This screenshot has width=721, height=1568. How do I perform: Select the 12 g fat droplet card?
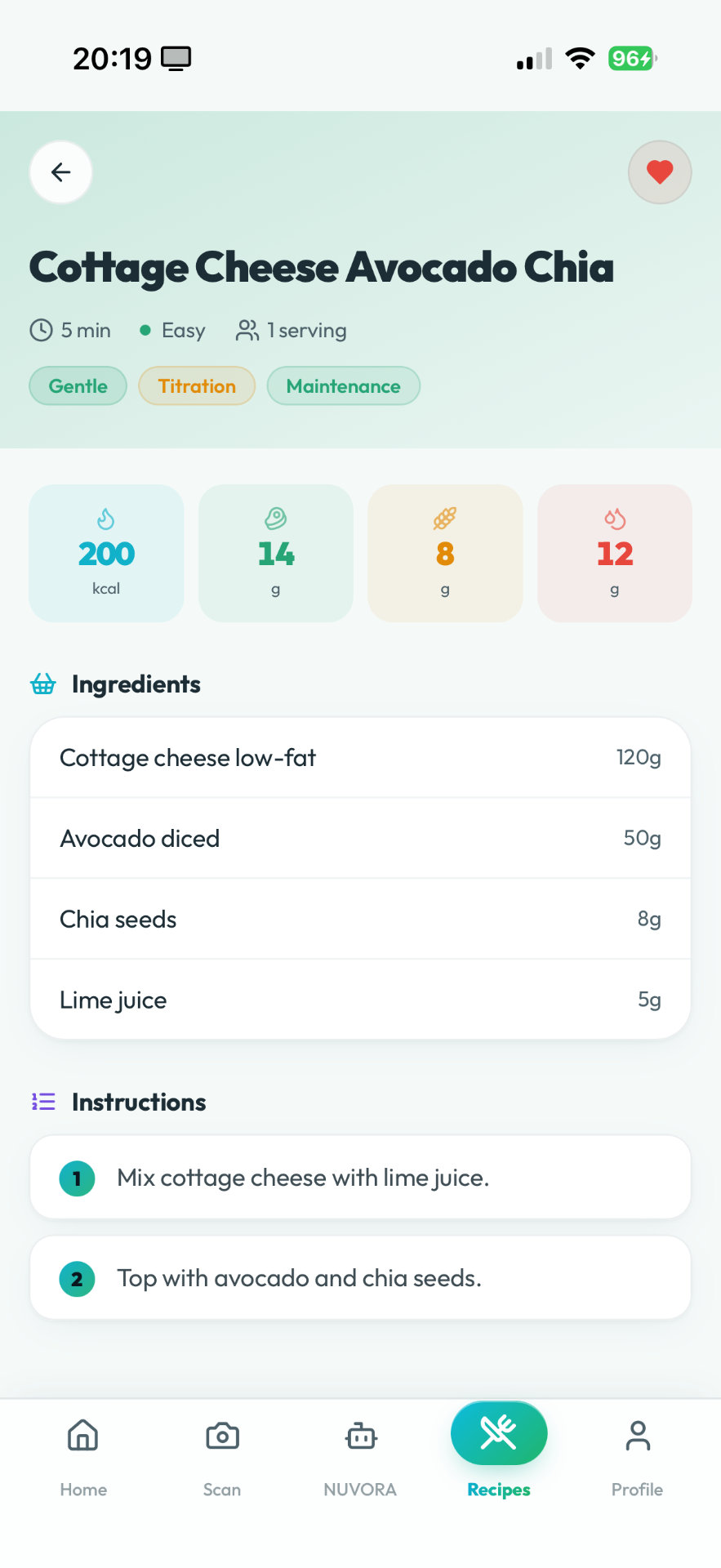point(615,553)
